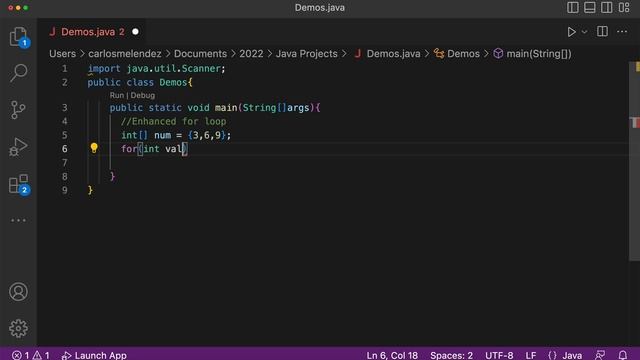Click Run code lens link
The image size is (640, 360).
[116, 95]
